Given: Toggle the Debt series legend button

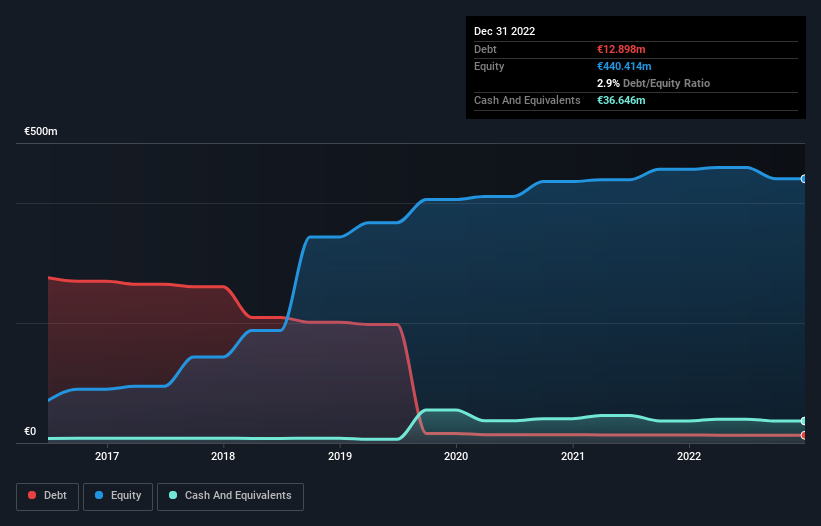Looking at the screenshot, I should tap(47, 496).
